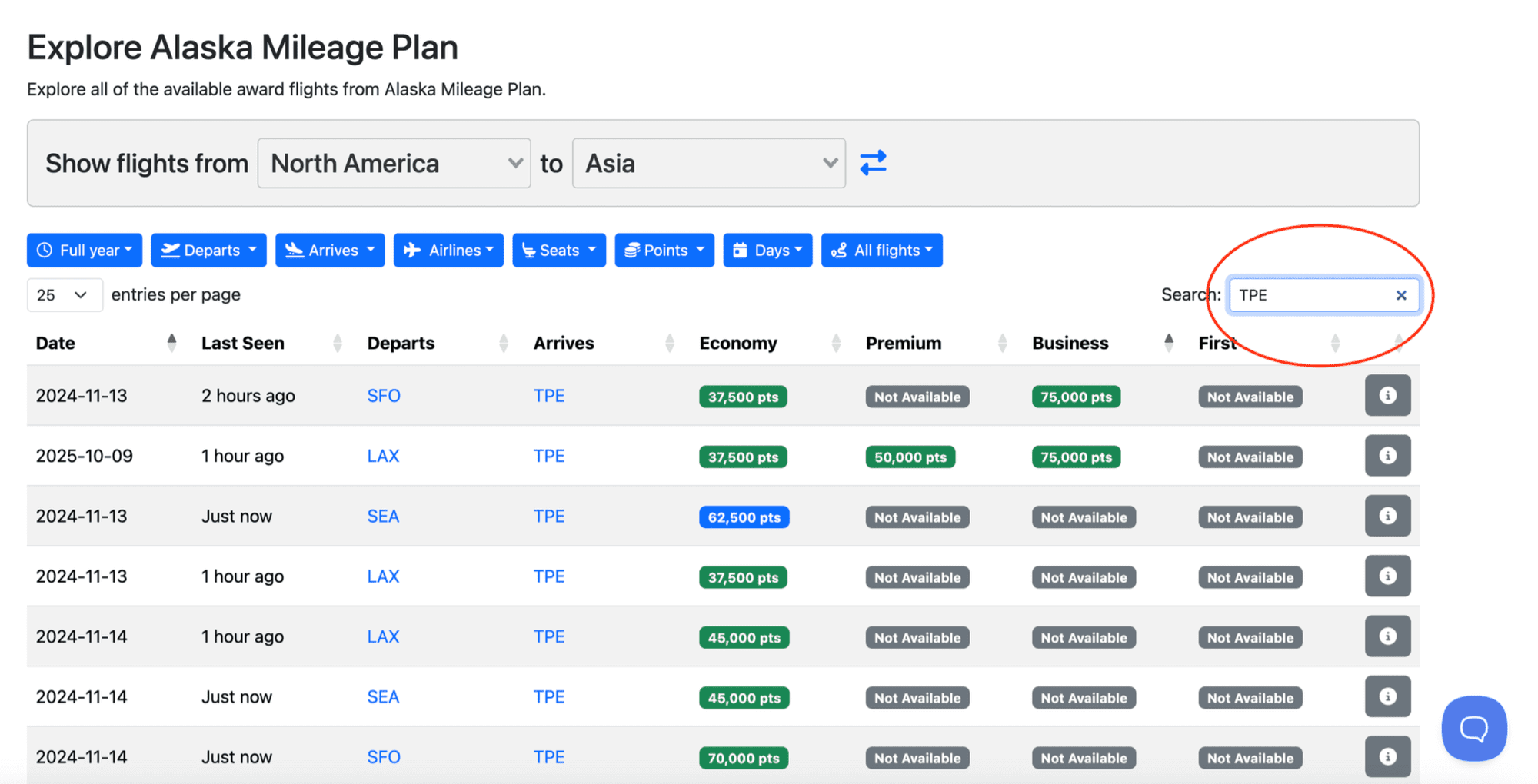The image size is (1538, 784).
Task: Open the destination region Asia dropdown
Action: 708,163
